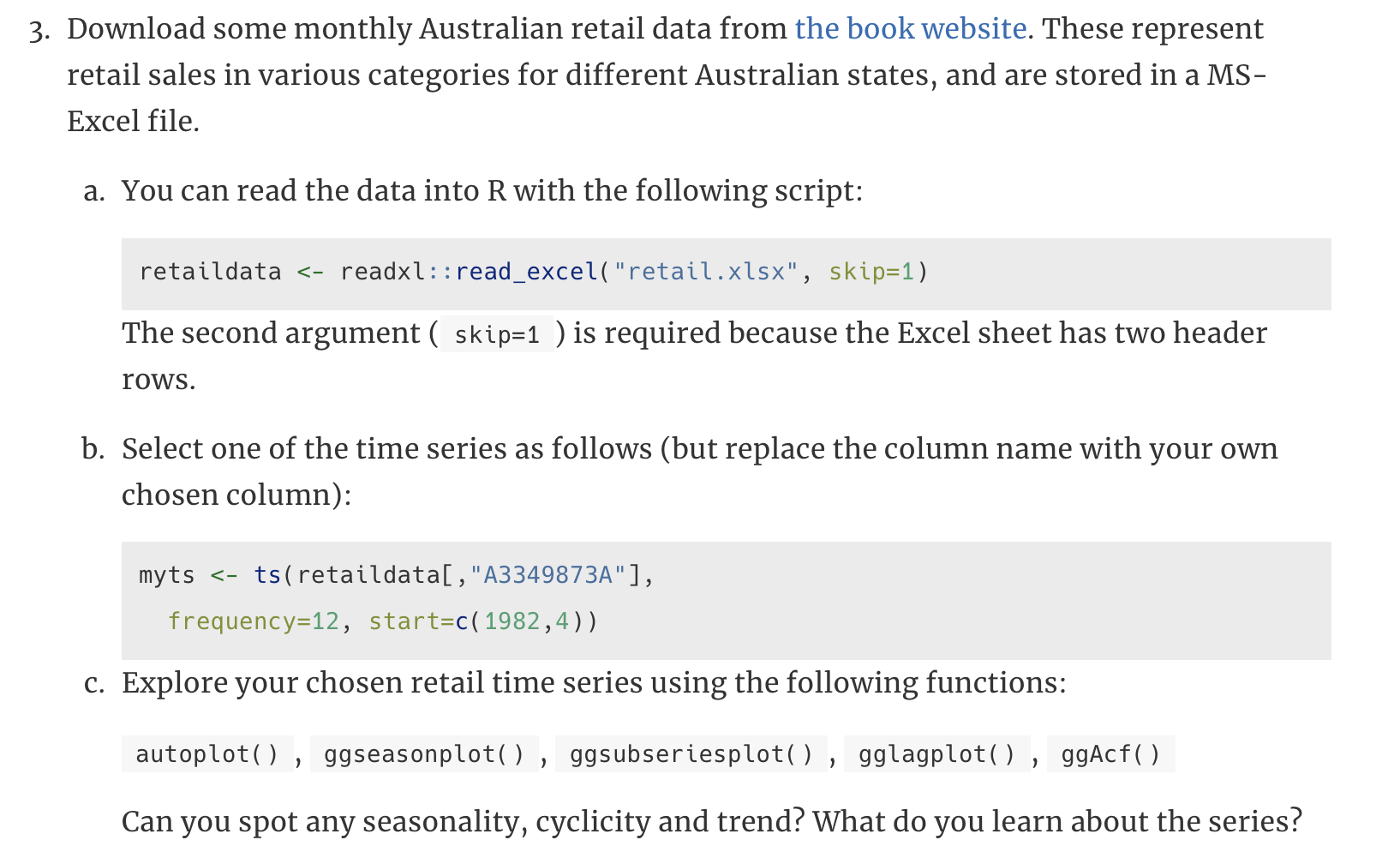
Task: Click the ts function call in code
Action: [x=267, y=574]
